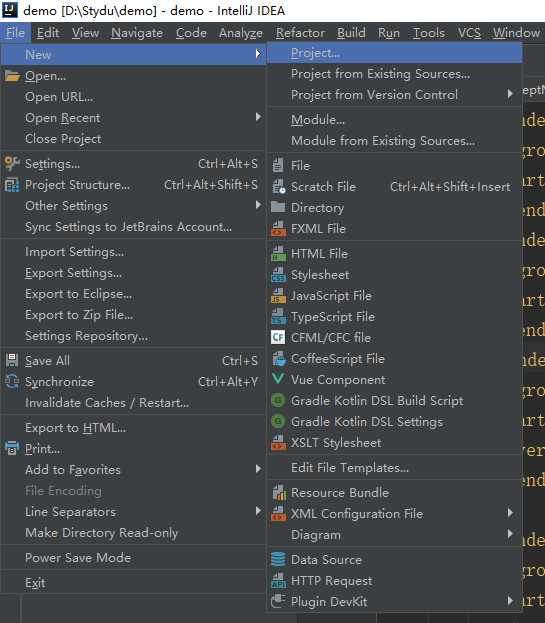Click the CoffeeScript File icon

pyautogui.click(x=279, y=358)
